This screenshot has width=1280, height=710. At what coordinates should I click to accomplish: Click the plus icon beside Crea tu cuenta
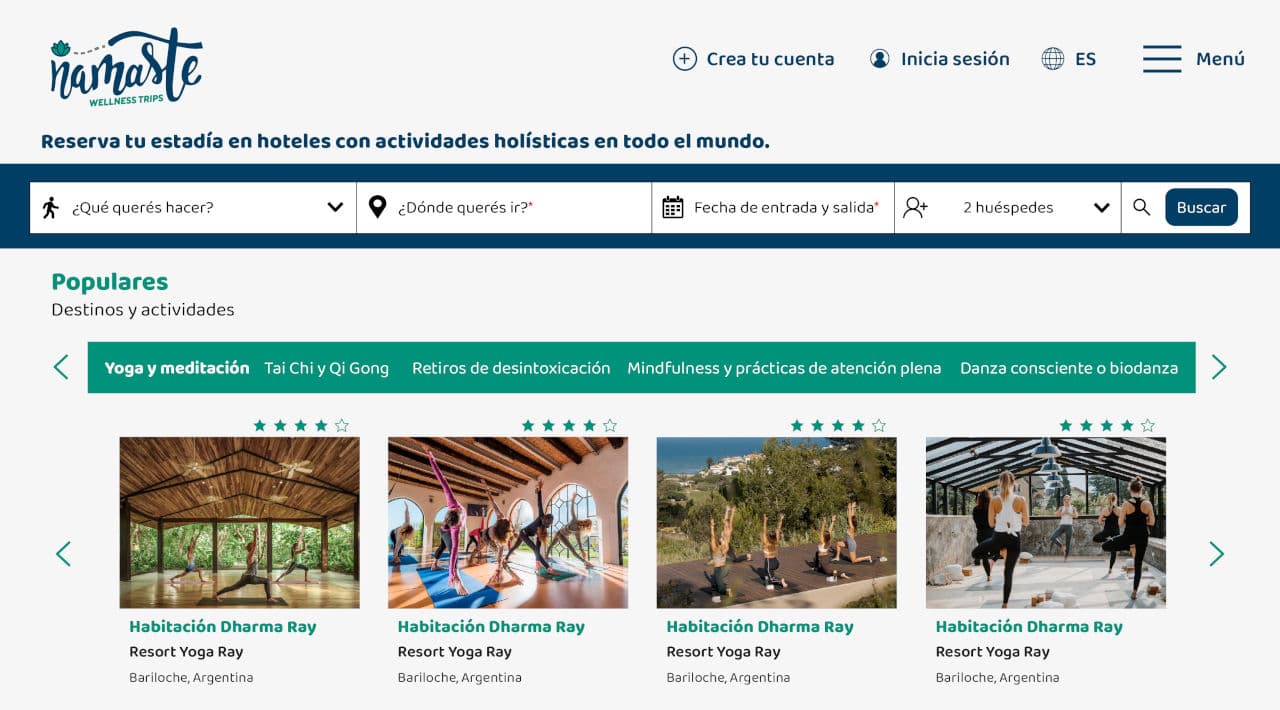(x=684, y=59)
